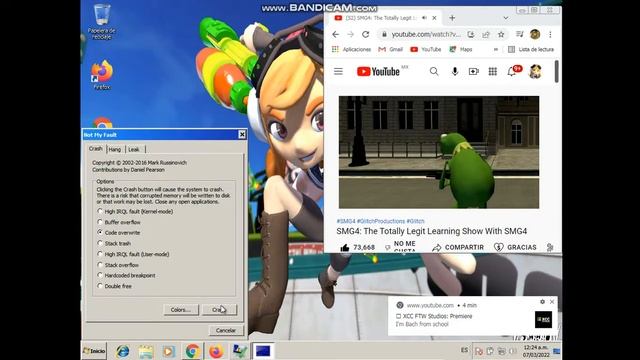The image size is (640, 360).
Task: Go forward in Chrome
Action: coord(351,35)
